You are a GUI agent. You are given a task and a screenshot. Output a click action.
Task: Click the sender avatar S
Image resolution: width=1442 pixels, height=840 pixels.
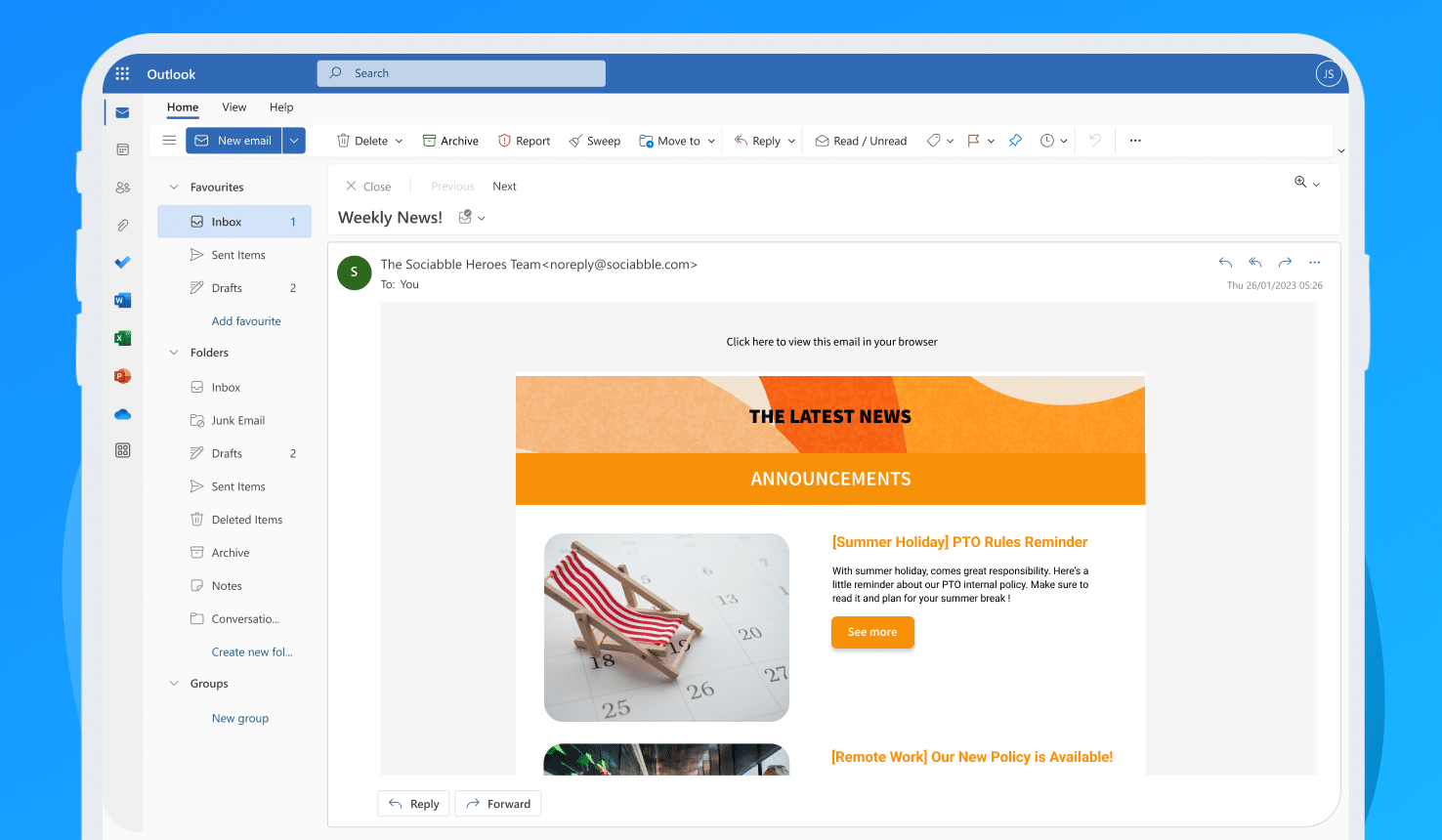pos(354,273)
